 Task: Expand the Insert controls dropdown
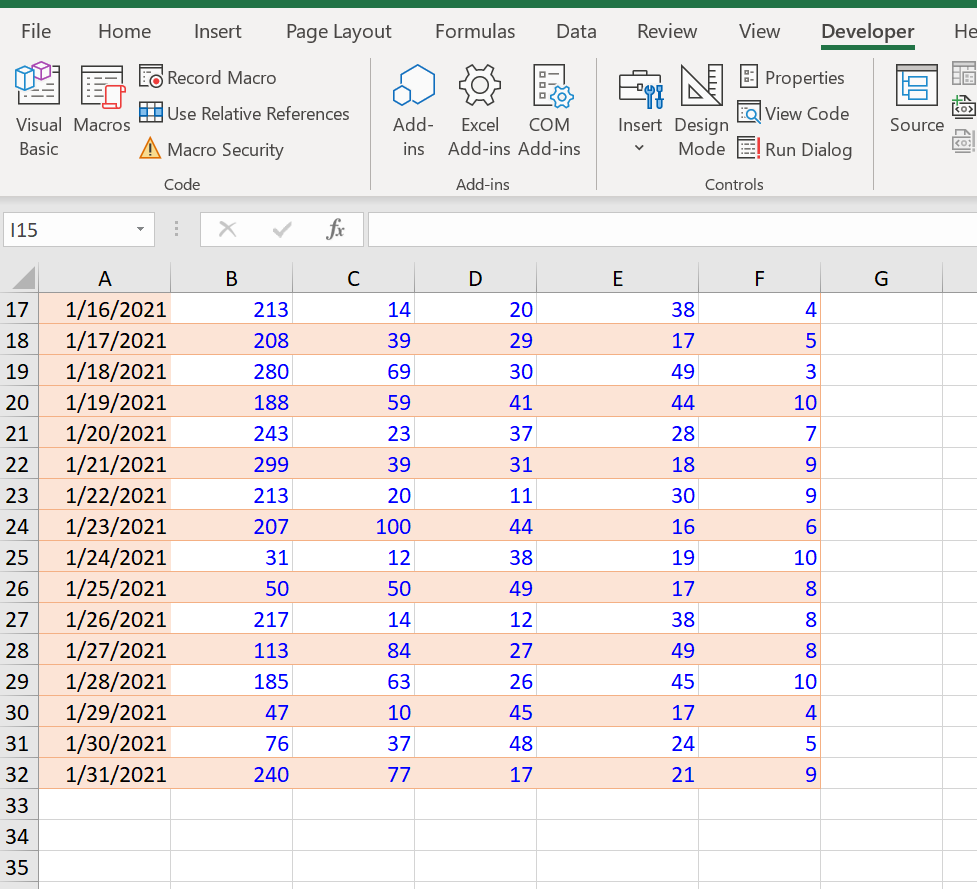pyautogui.click(x=640, y=148)
